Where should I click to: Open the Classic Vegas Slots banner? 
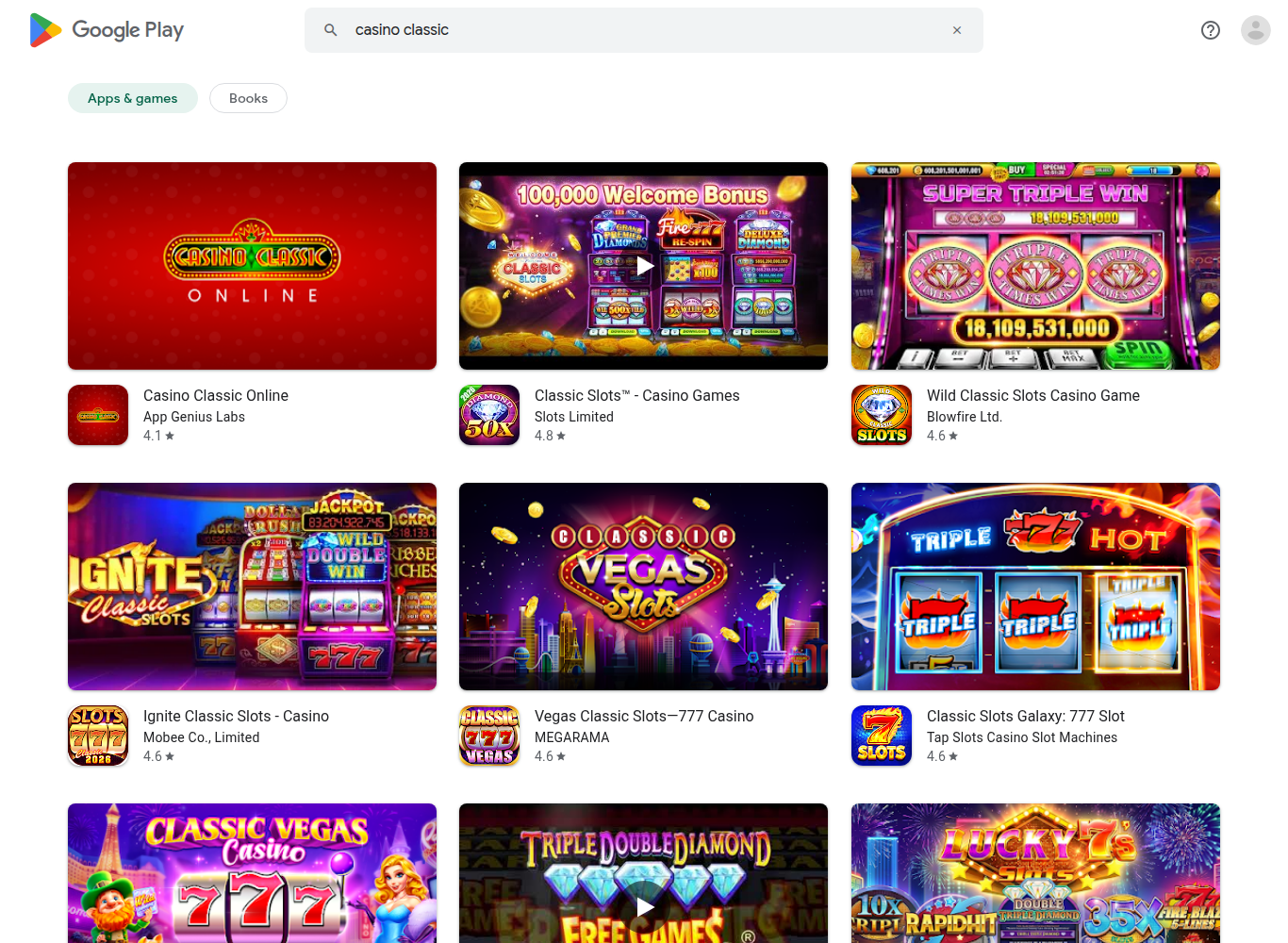[x=644, y=587]
